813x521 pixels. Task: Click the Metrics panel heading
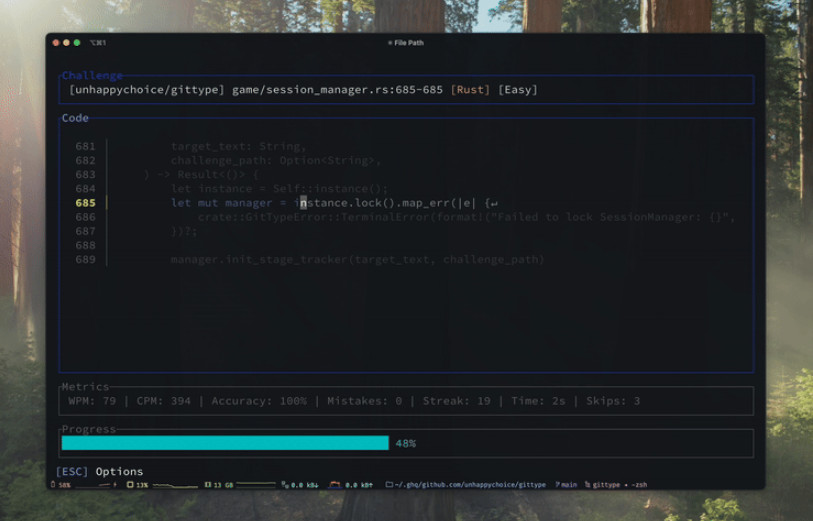tap(86, 387)
